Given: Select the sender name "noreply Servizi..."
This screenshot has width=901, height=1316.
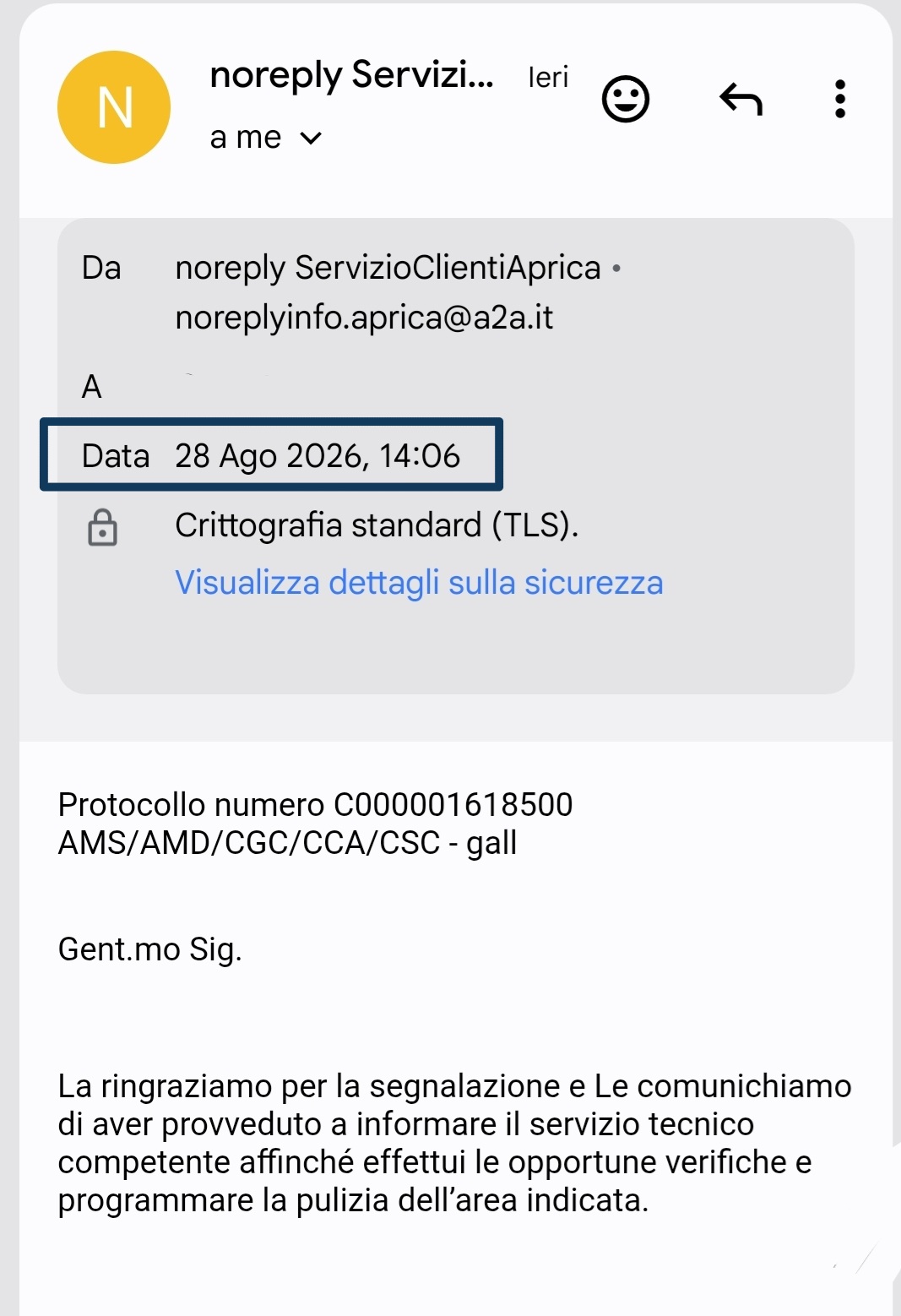Looking at the screenshot, I should pos(351,76).
